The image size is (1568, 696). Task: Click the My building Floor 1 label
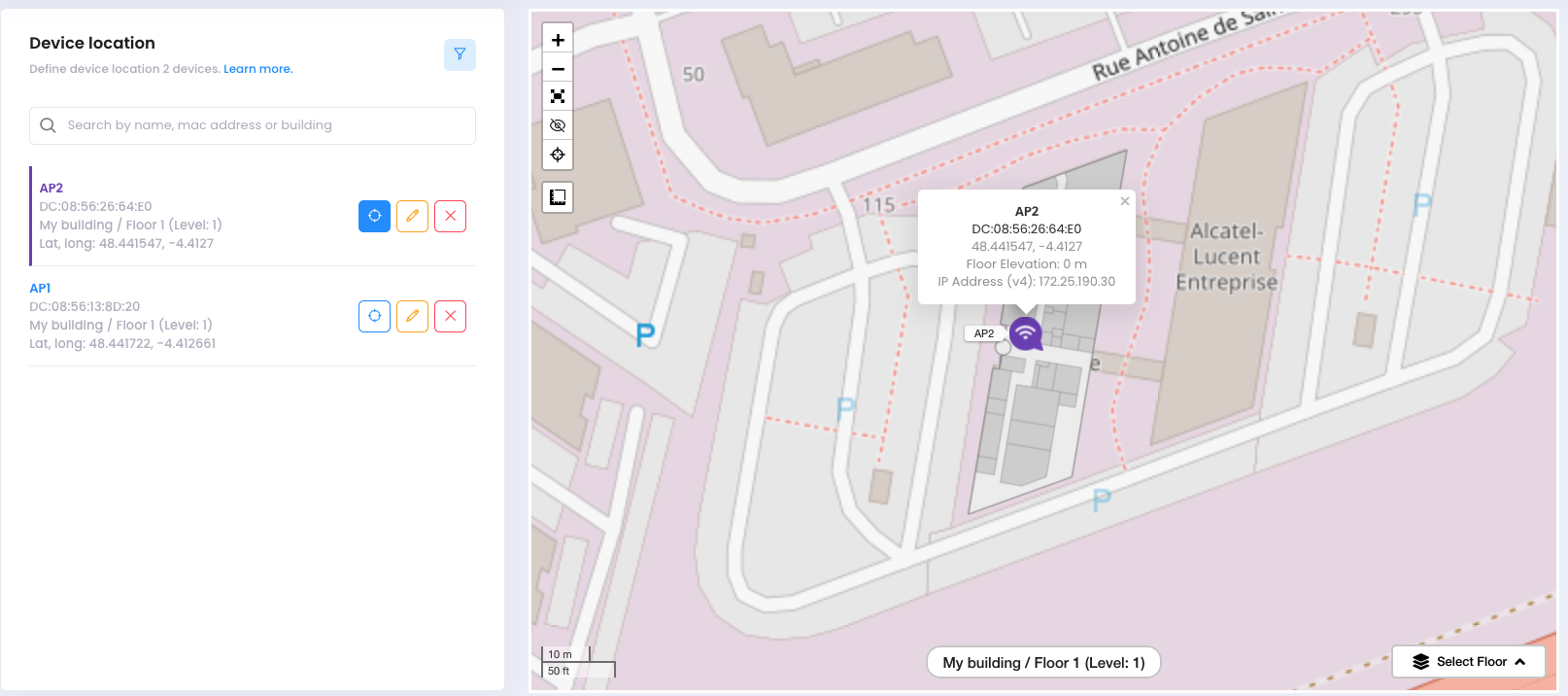pyautogui.click(x=1043, y=663)
